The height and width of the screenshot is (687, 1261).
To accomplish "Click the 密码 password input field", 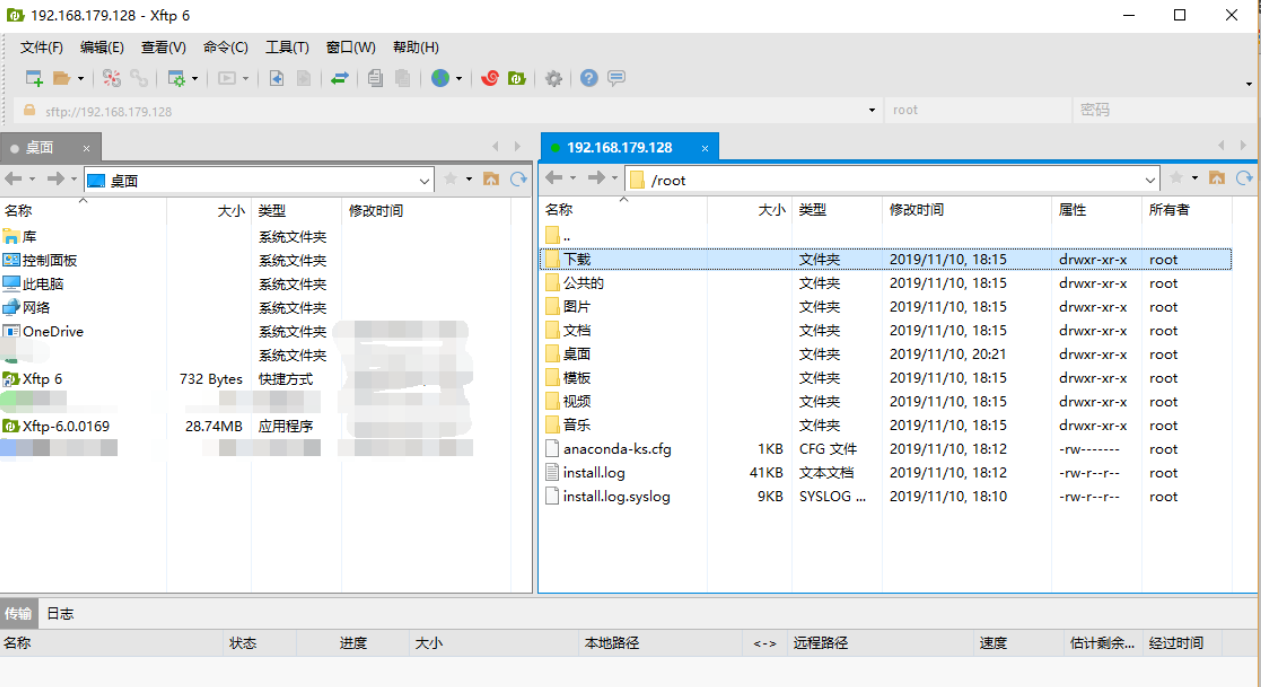I will tap(1160, 110).
